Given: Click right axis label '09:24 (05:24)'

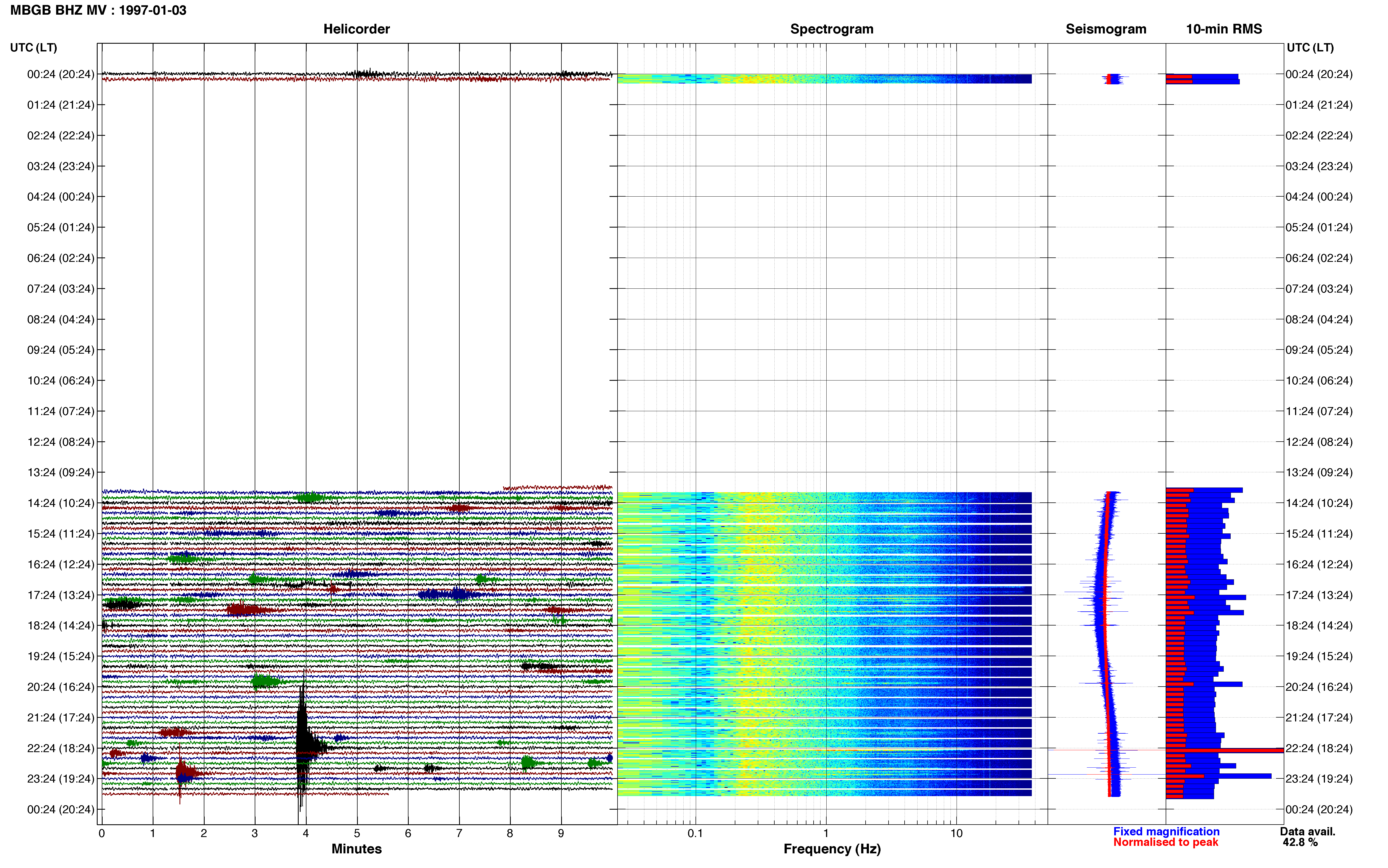Looking at the screenshot, I should tap(1319, 350).
